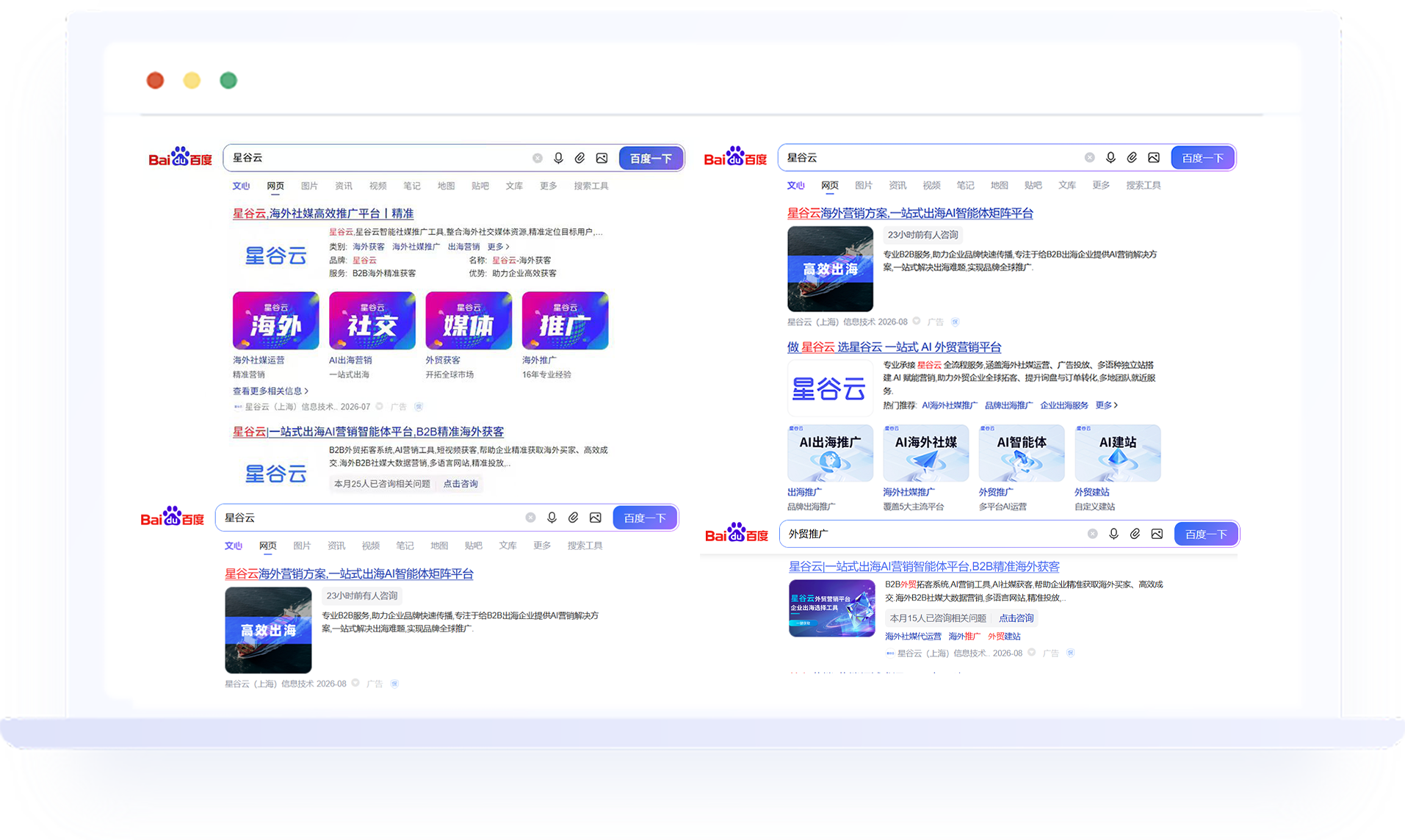Click the advertiser logo icon before 星谷云（上海）信息技术.. 2026-07
1405x840 pixels.
(237, 406)
